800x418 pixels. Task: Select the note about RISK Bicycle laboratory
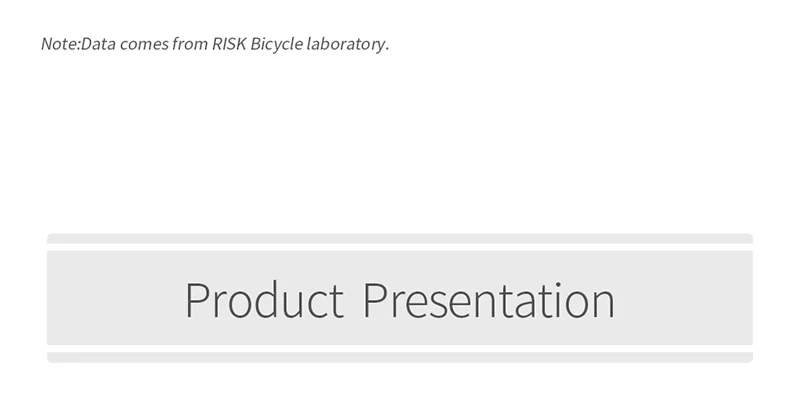[215, 44]
